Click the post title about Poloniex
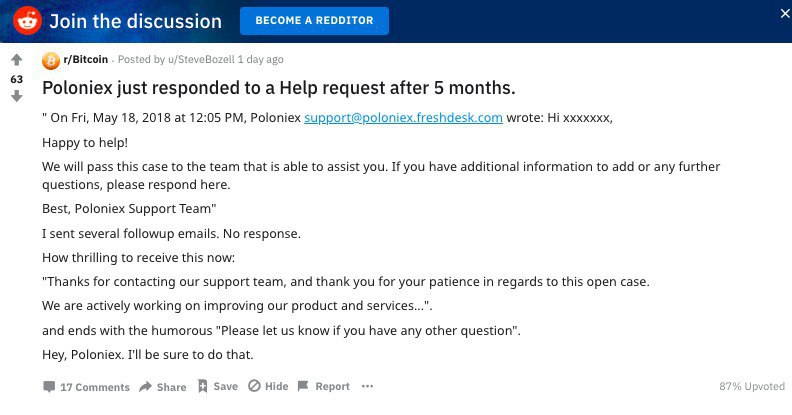 tap(279, 88)
